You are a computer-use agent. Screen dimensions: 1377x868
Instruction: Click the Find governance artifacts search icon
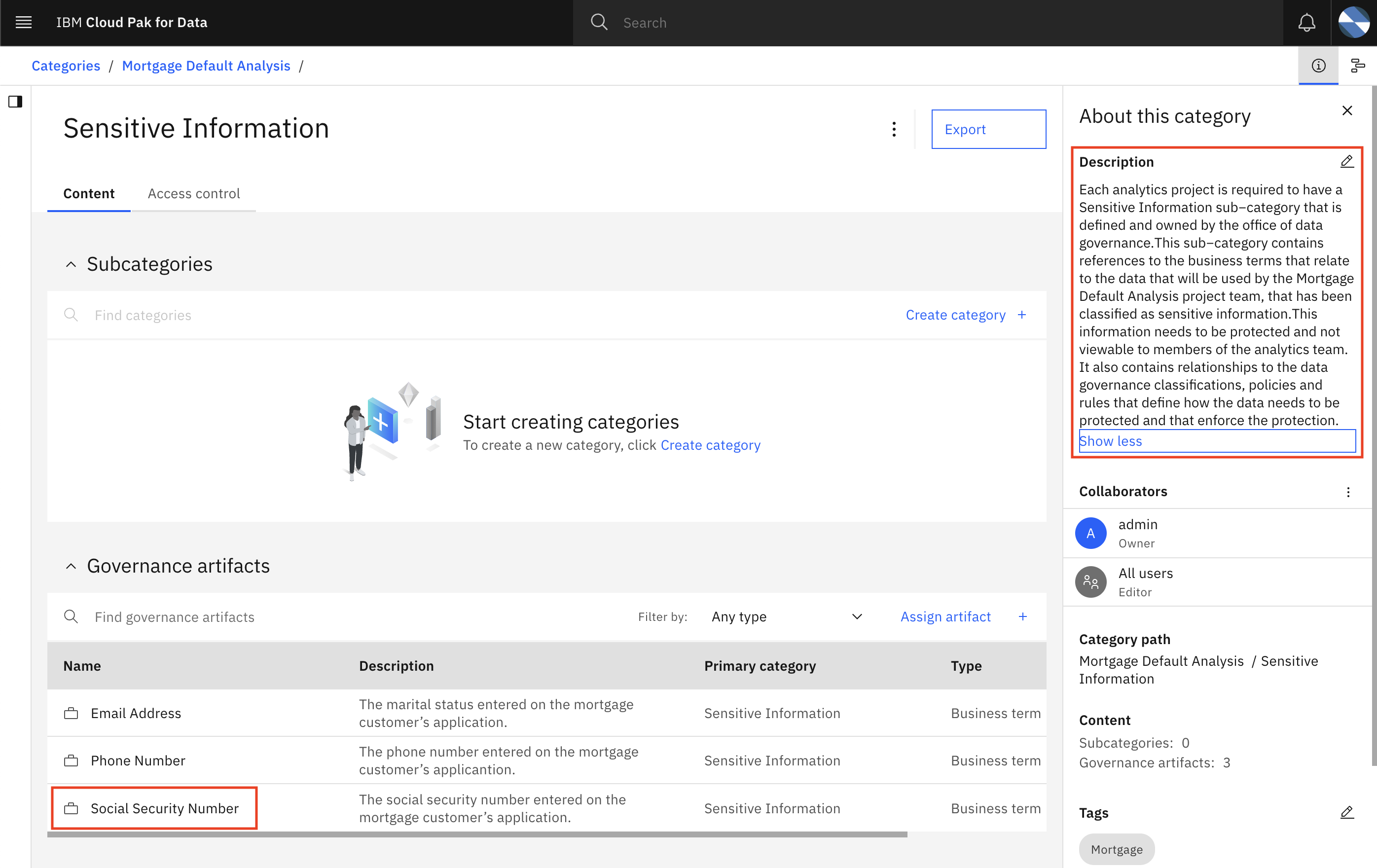pyautogui.click(x=71, y=616)
